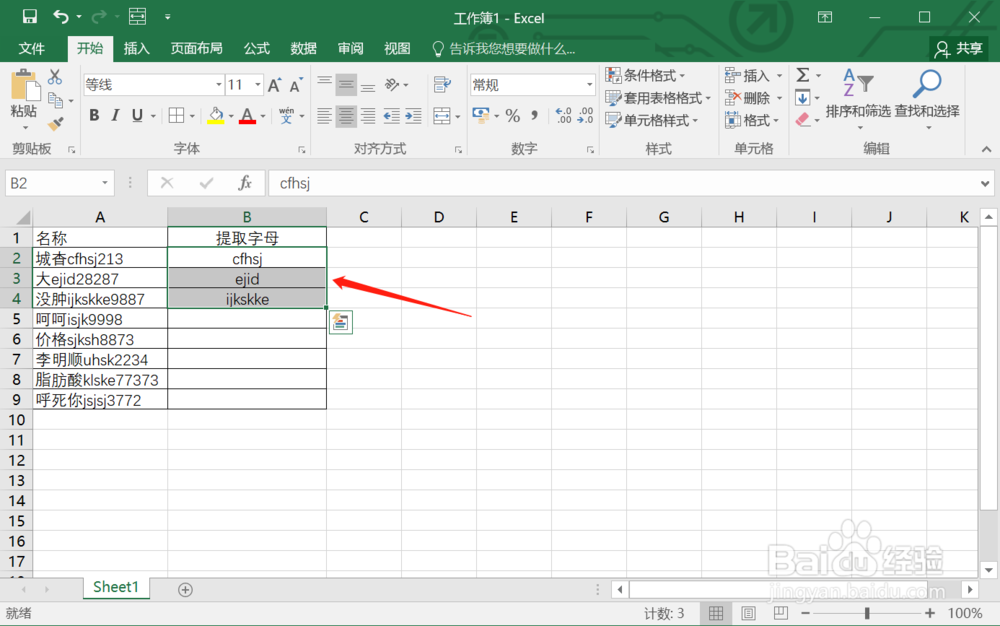This screenshot has height=626, width=1000.
Task: Open 查找和选择 find and select
Action: 927,99
